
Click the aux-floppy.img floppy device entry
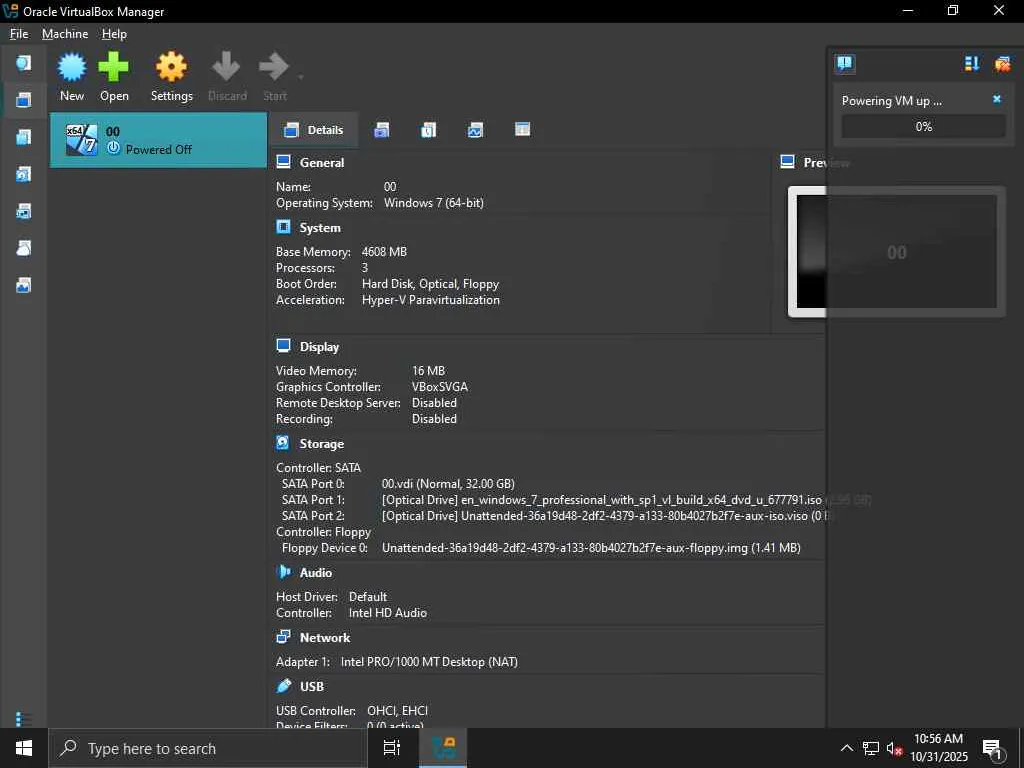[591, 548]
